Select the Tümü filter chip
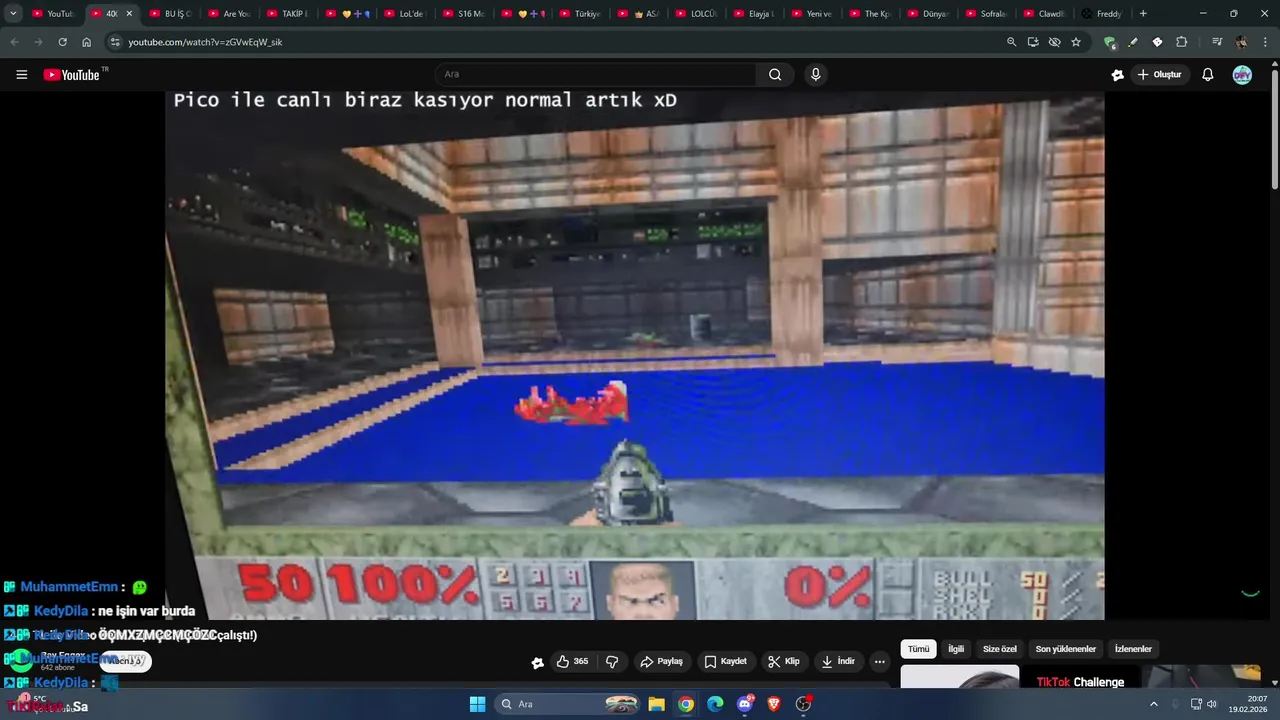The height and width of the screenshot is (720, 1280). click(x=918, y=649)
